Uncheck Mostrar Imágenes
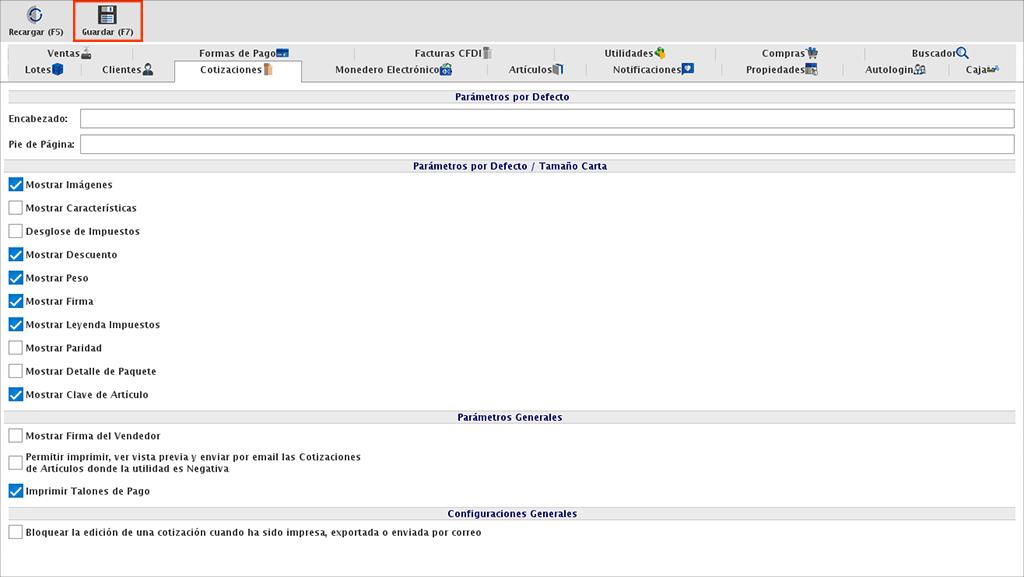The height and width of the screenshot is (577, 1024). coord(14,184)
